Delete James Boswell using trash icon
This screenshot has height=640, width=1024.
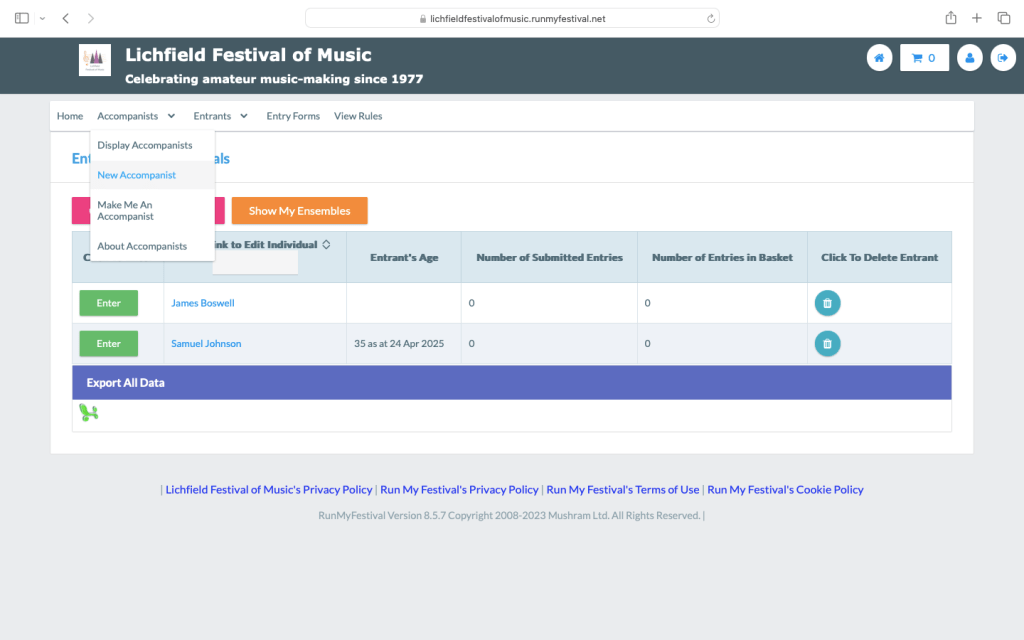pos(827,303)
